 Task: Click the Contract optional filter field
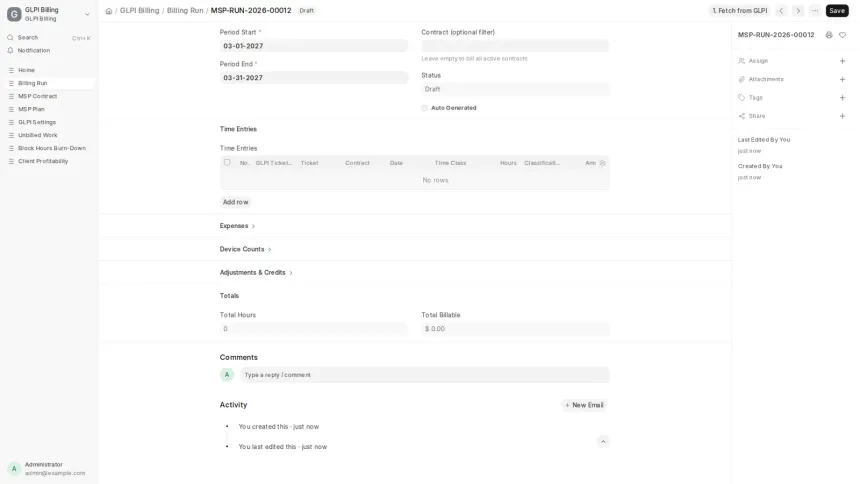coord(515,46)
